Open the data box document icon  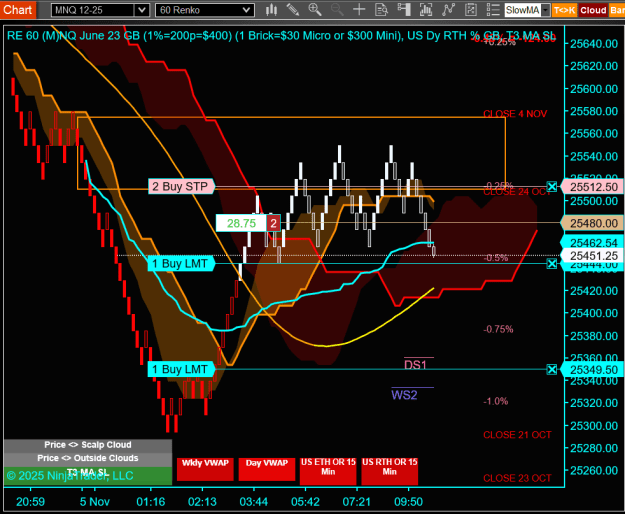(381, 10)
